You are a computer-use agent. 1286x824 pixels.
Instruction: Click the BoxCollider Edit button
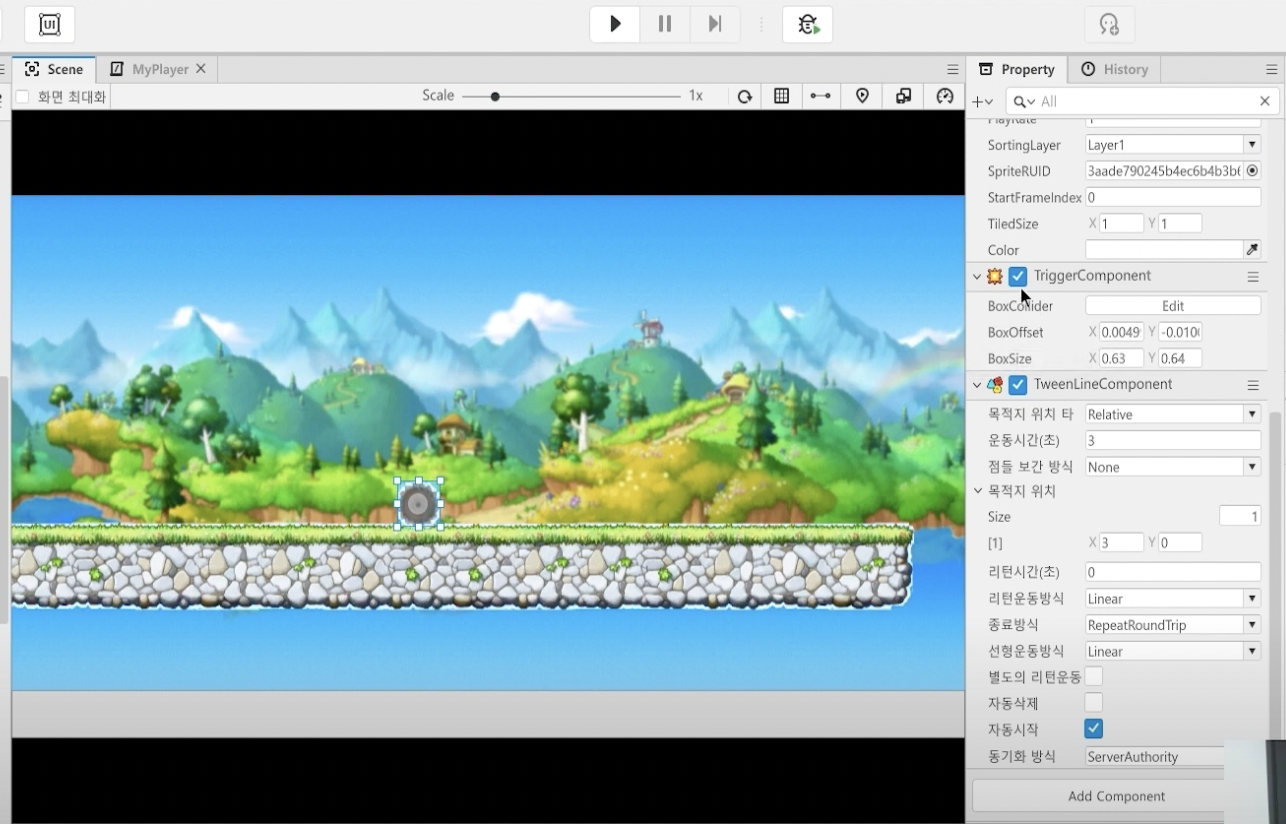(1173, 306)
